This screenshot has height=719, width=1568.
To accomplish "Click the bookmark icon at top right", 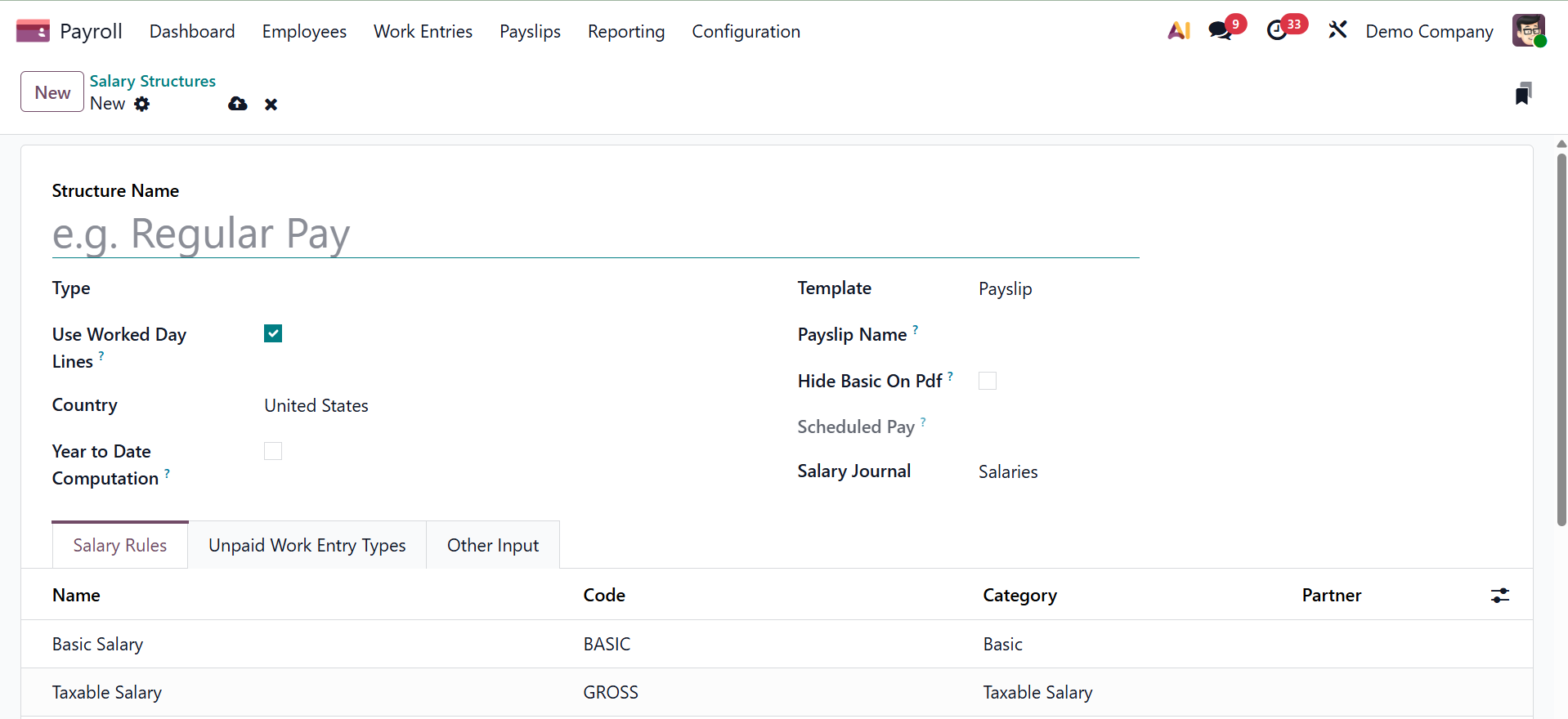I will point(1522,94).
